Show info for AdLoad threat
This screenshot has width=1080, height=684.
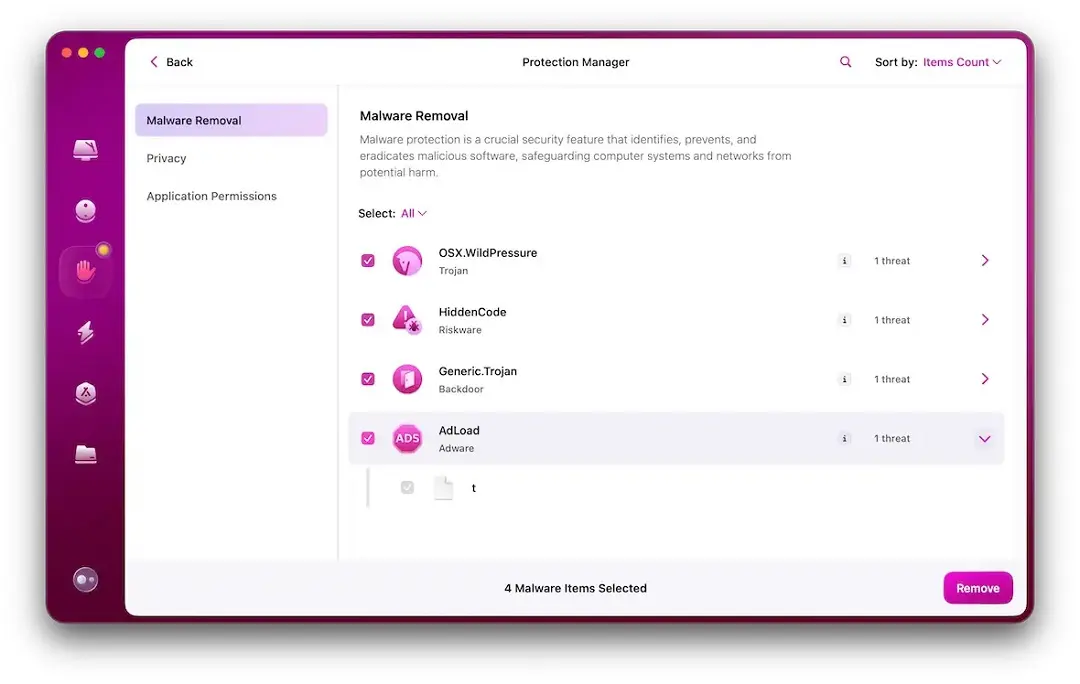point(844,439)
